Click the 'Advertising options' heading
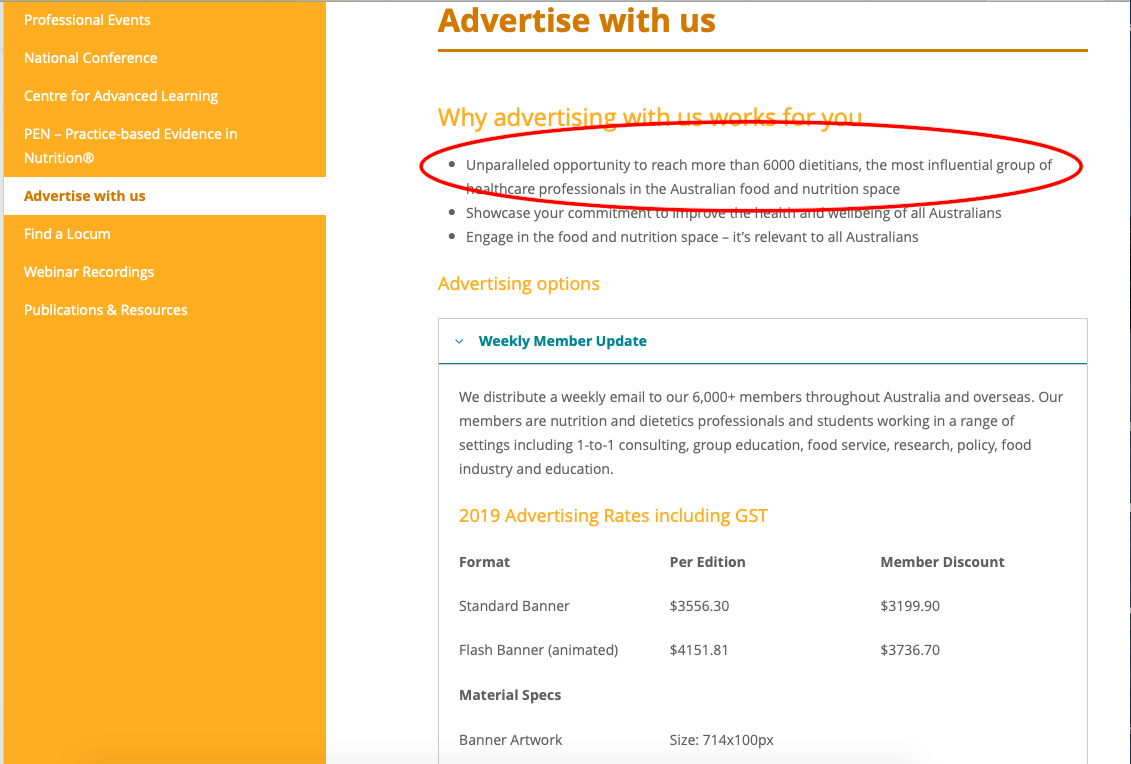Screen dimensions: 1131x764 (x=519, y=284)
